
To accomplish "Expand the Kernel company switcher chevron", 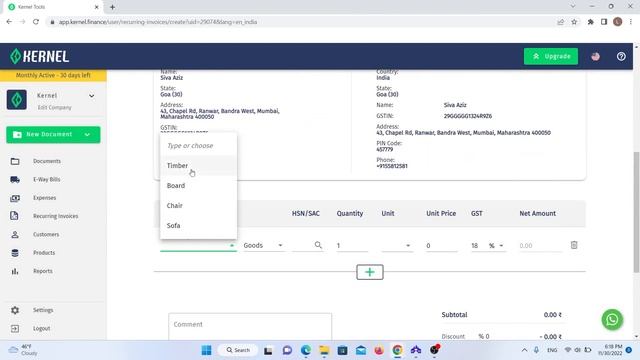I will [91, 96].
